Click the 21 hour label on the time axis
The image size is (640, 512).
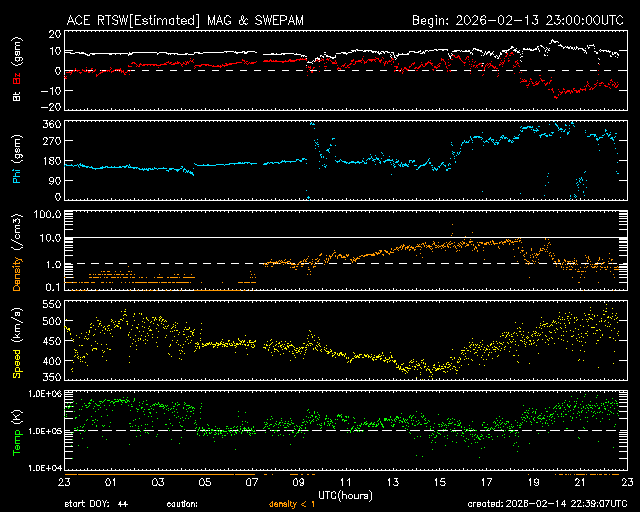pyautogui.click(x=580, y=482)
